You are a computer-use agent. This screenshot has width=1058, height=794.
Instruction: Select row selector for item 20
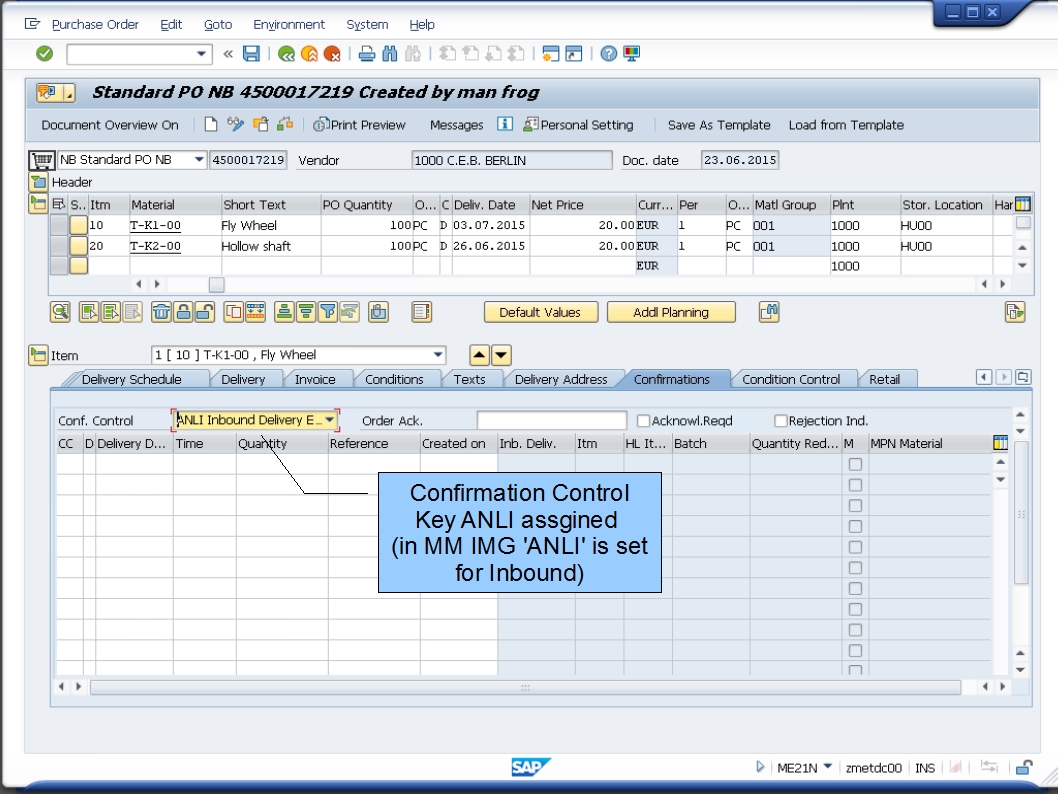[59, 246]
